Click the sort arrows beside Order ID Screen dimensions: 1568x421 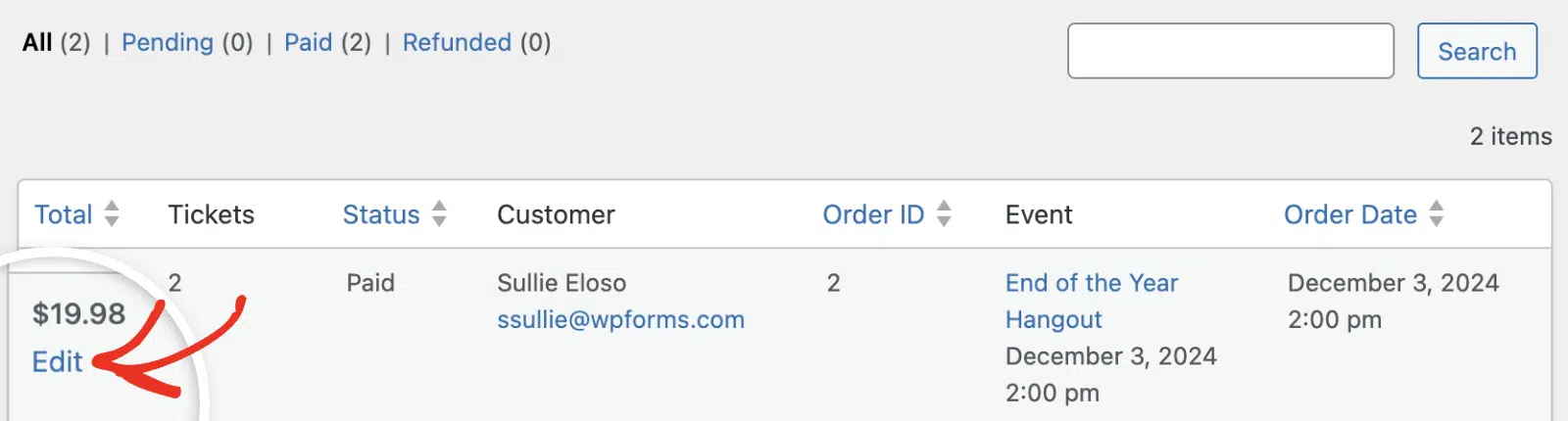[944, 213]
